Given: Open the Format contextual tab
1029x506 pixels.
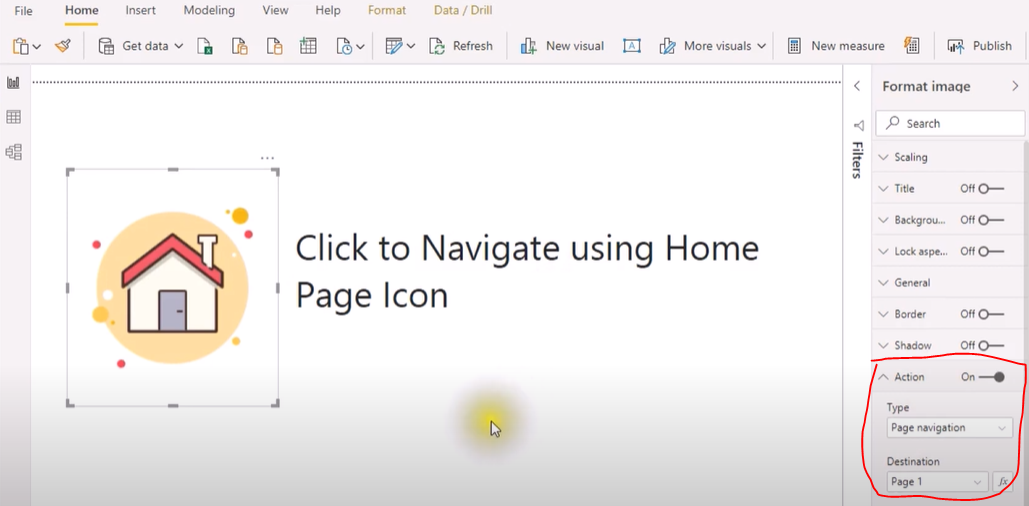Looking at the screenshot, I should pyautogui.click(x=387, y=11).
